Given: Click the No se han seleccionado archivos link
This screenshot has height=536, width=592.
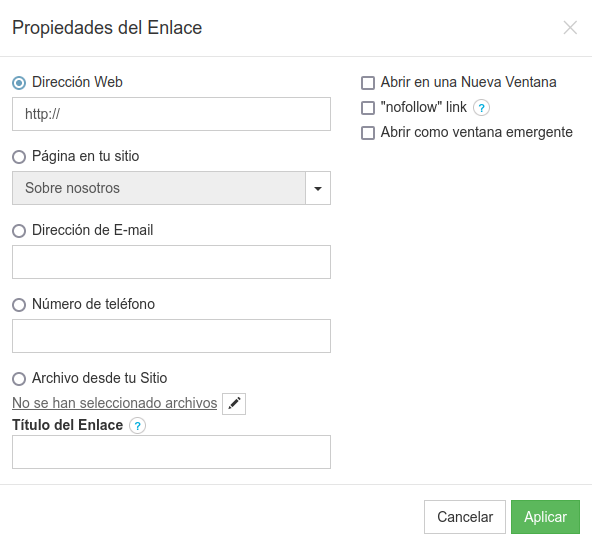Looking at the screenshot, I should click(x=114, y=403).
